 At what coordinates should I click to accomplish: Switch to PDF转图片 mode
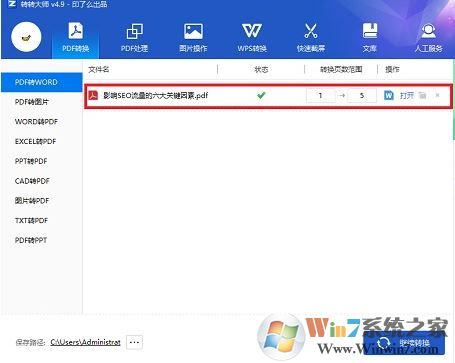point(32,102)
